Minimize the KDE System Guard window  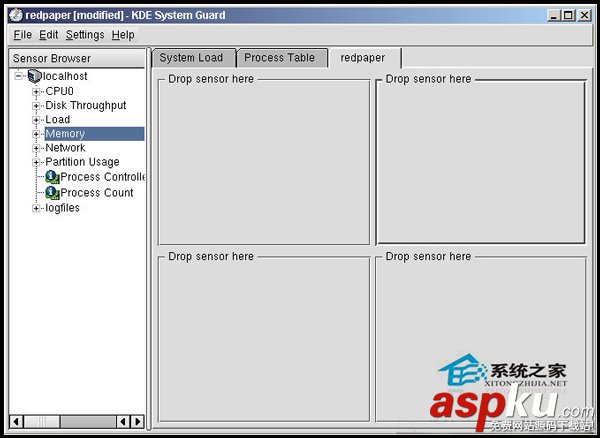[x=553, y=15]
